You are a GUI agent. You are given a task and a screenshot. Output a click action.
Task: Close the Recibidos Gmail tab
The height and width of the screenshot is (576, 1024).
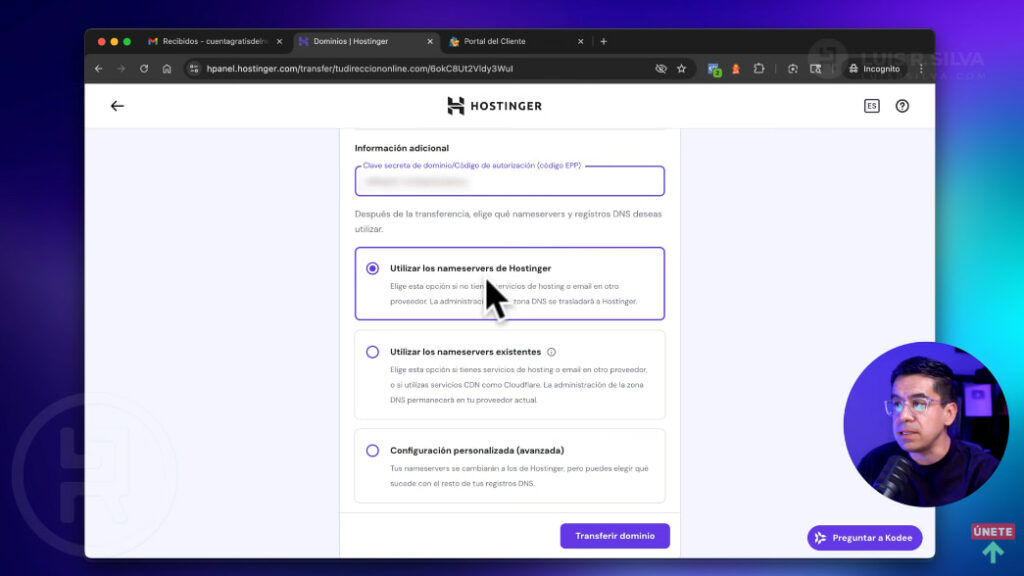(280, 41)
